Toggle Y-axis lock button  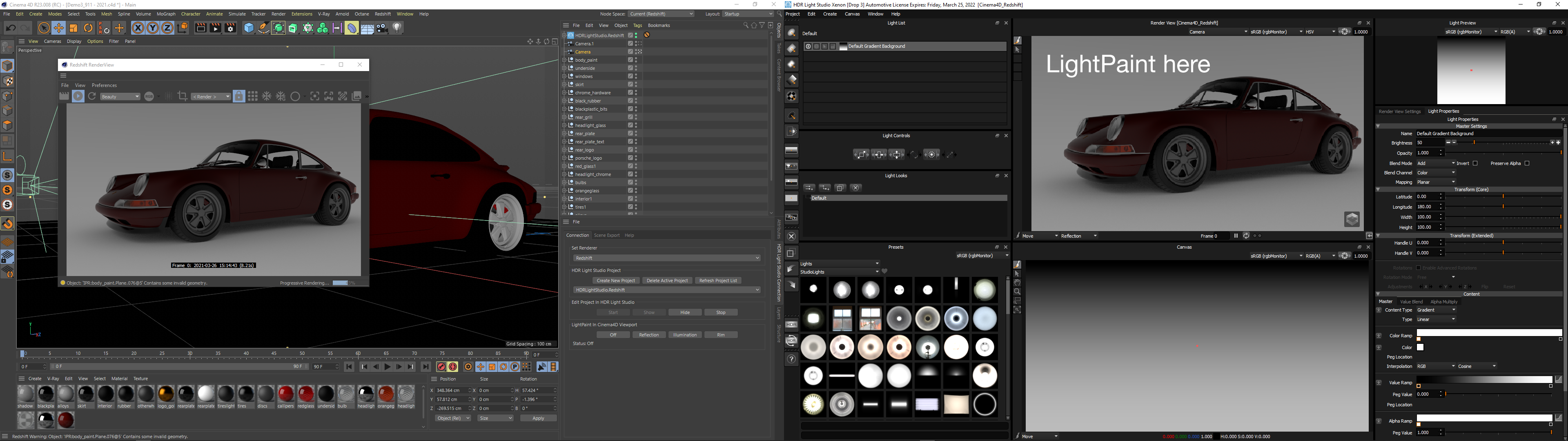tap(153, 28)
